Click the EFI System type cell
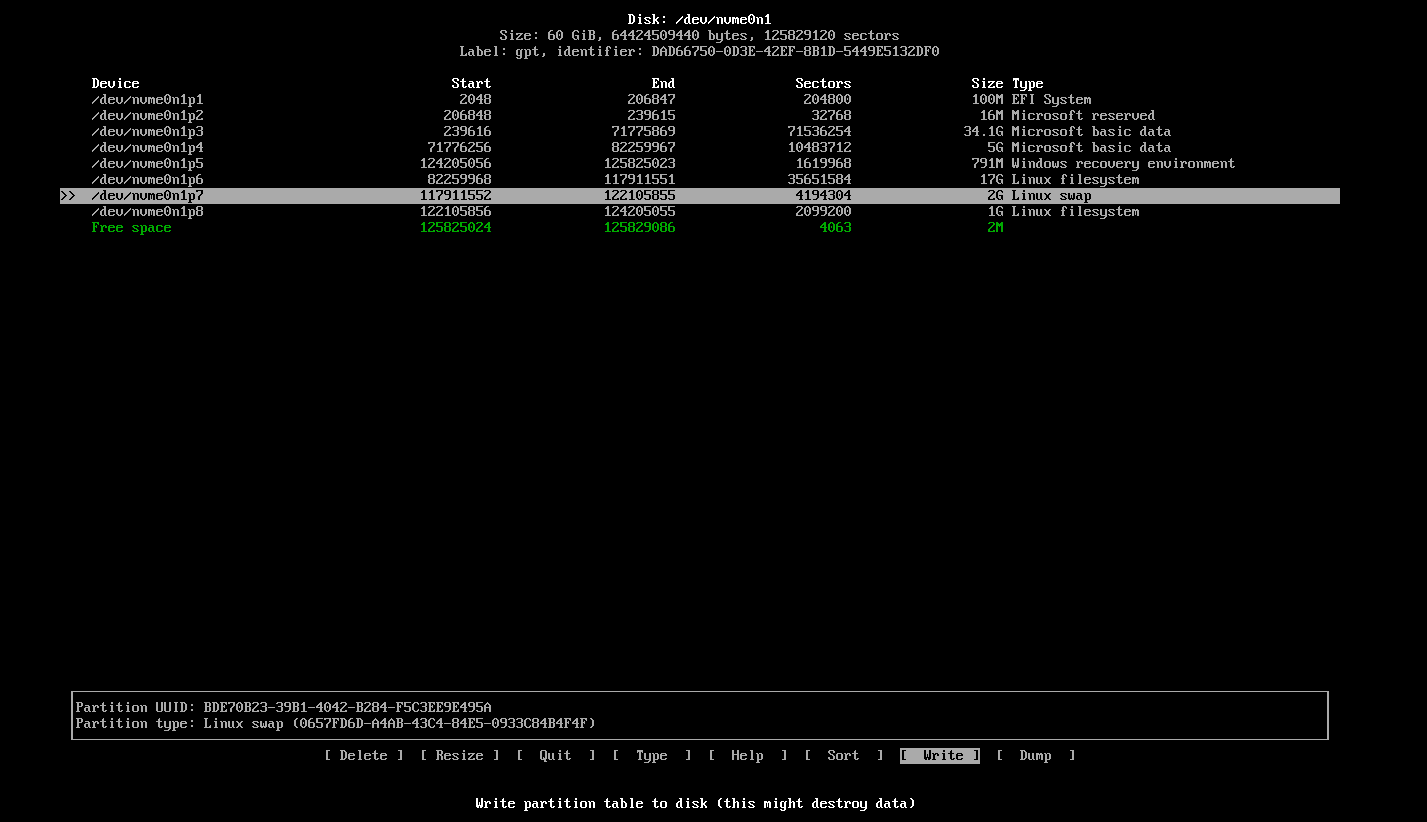The width and height of the screenshot is (1427, 822). pyautogui.click(x=1052, y=100)
